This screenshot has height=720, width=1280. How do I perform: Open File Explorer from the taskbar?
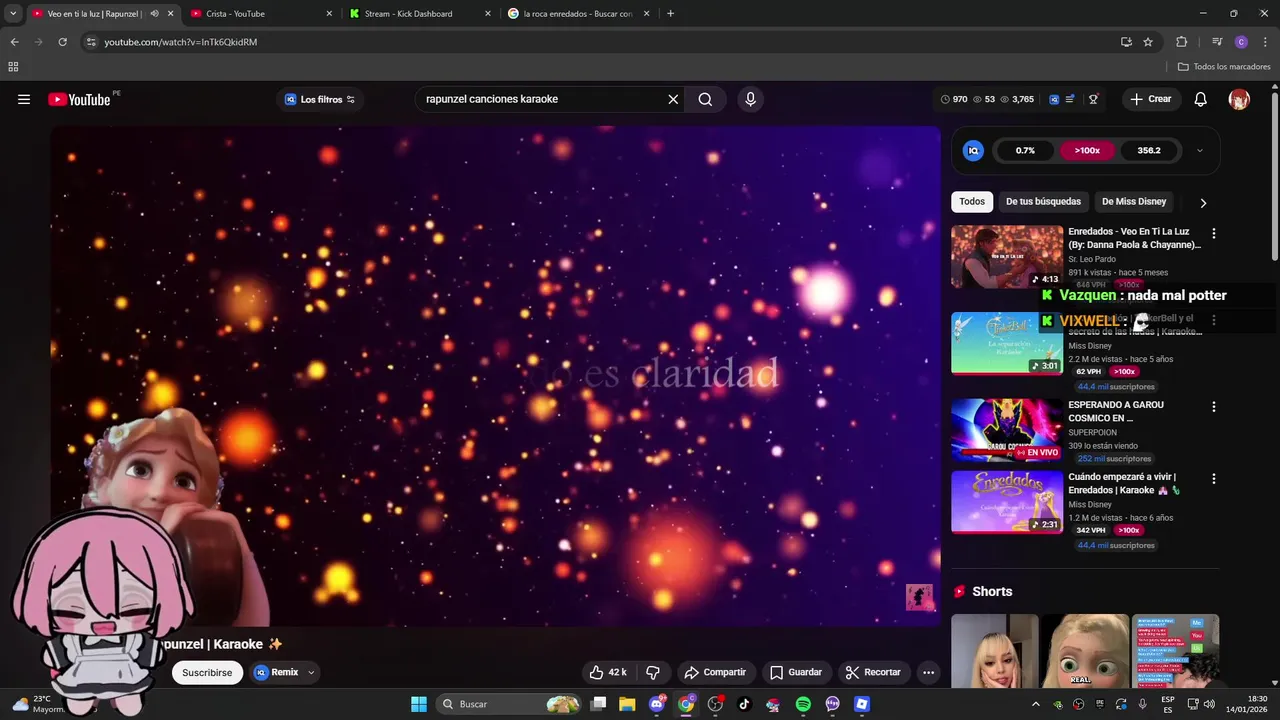pos(627,704)
